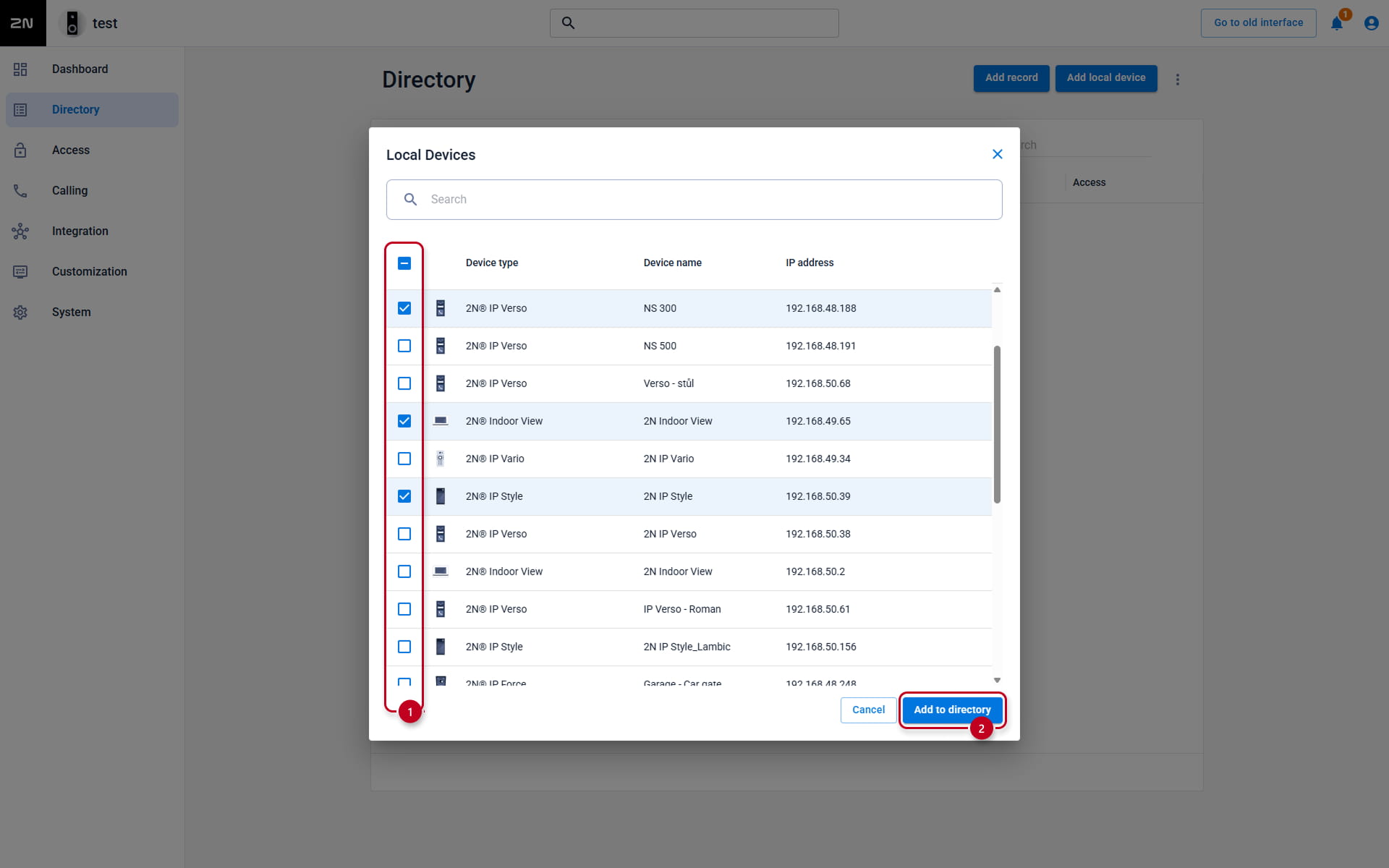Click the 2N IP Style device icon at 192.168.50.39
This screenshot has height=868, width=1389.
point(440,496)
